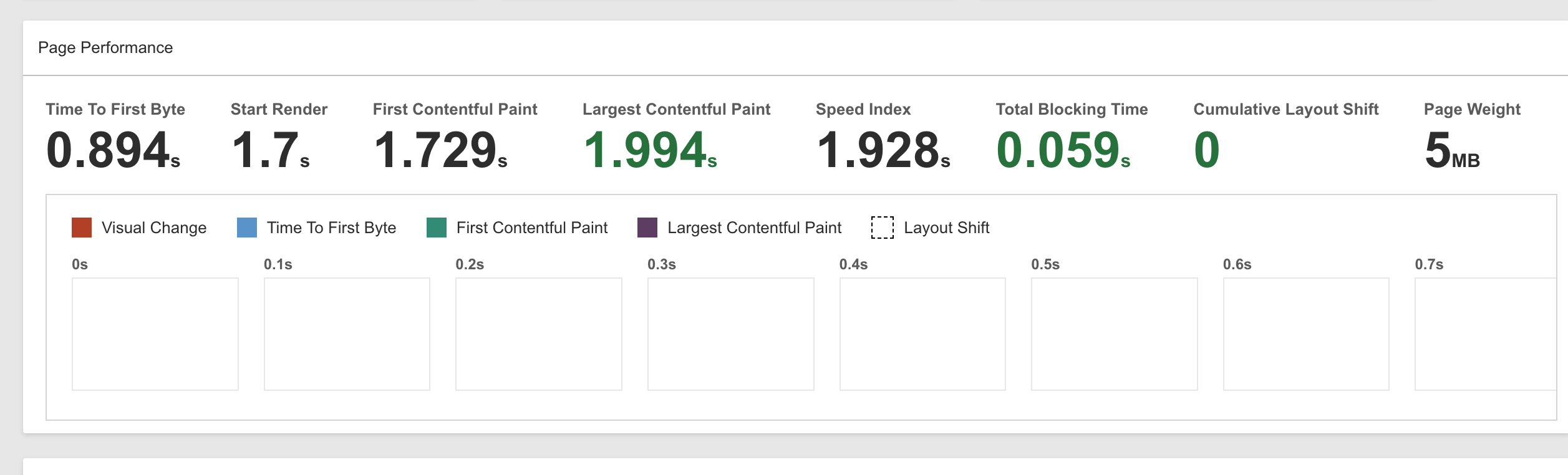Image resolution: width=1568 pixels, height=475 pixels.
Task: Click the blue Time To First Byte legend swatch
Action: point(247,228)
